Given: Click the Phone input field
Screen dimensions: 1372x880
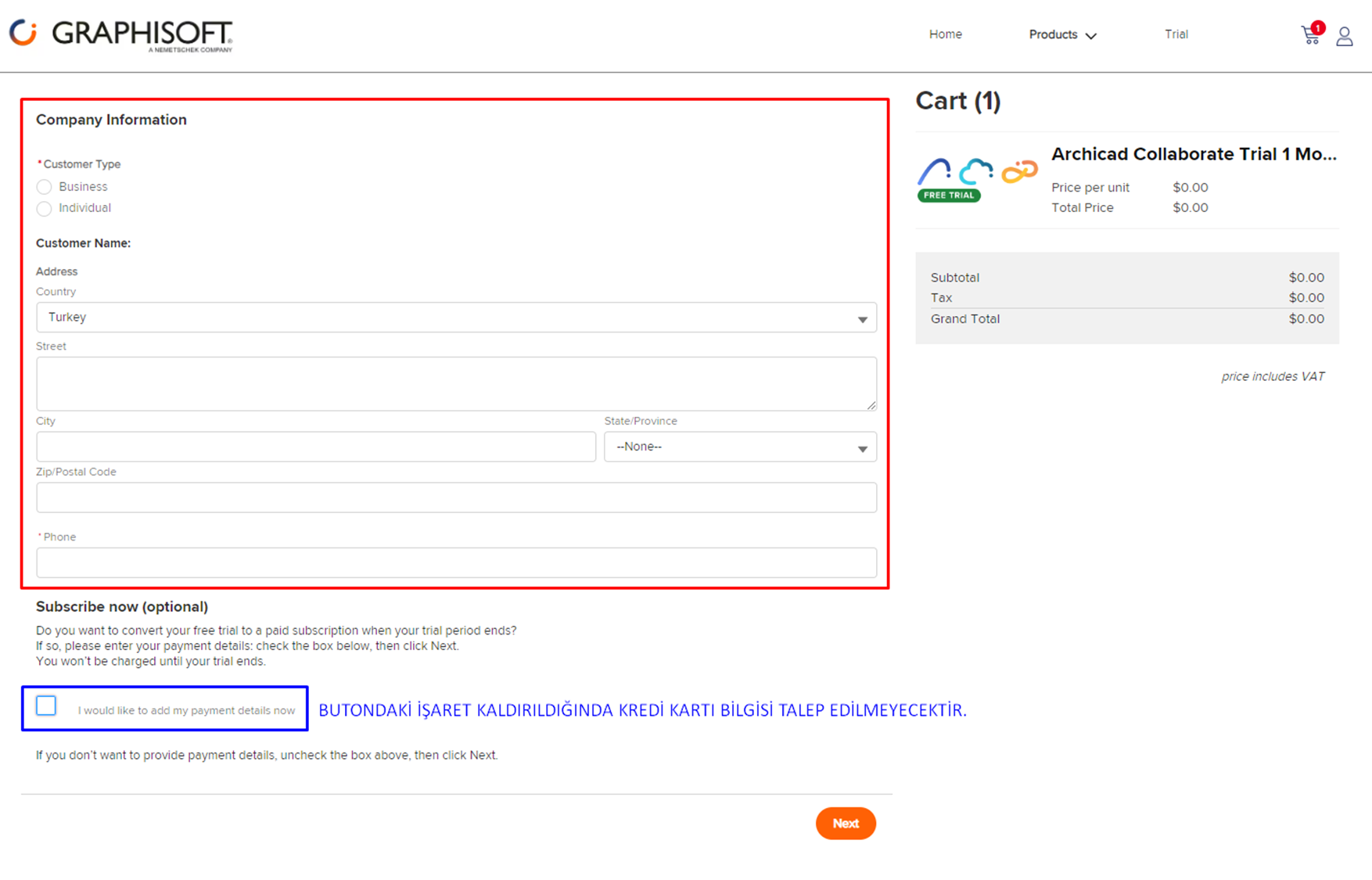Looking at the screenshot, I should coord(456,562).
